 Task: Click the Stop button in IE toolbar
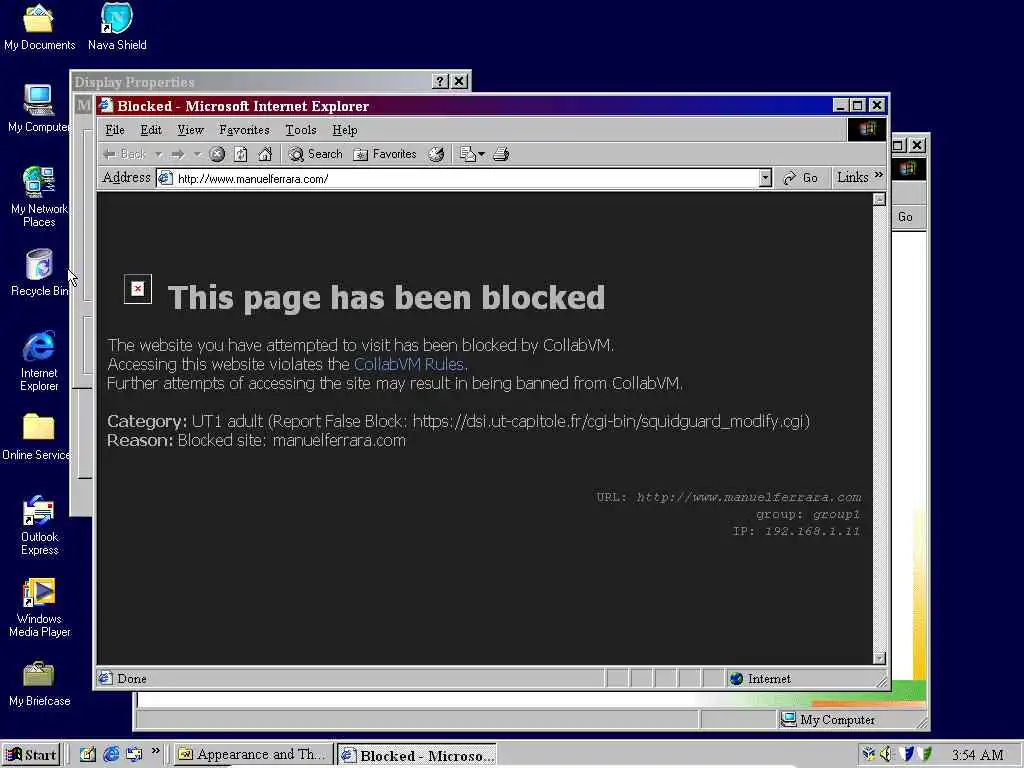pyautogui.click(x=217, y=154)
